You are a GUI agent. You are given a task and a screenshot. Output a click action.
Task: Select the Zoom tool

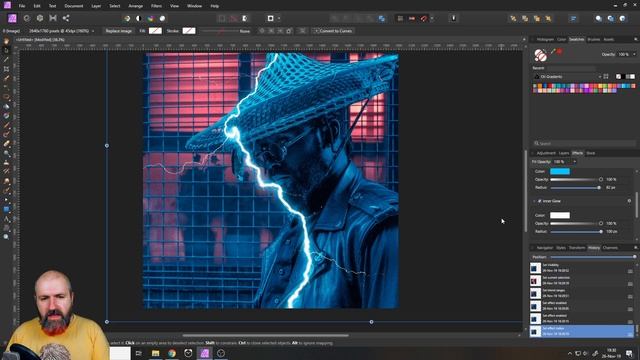coord(6,237)
